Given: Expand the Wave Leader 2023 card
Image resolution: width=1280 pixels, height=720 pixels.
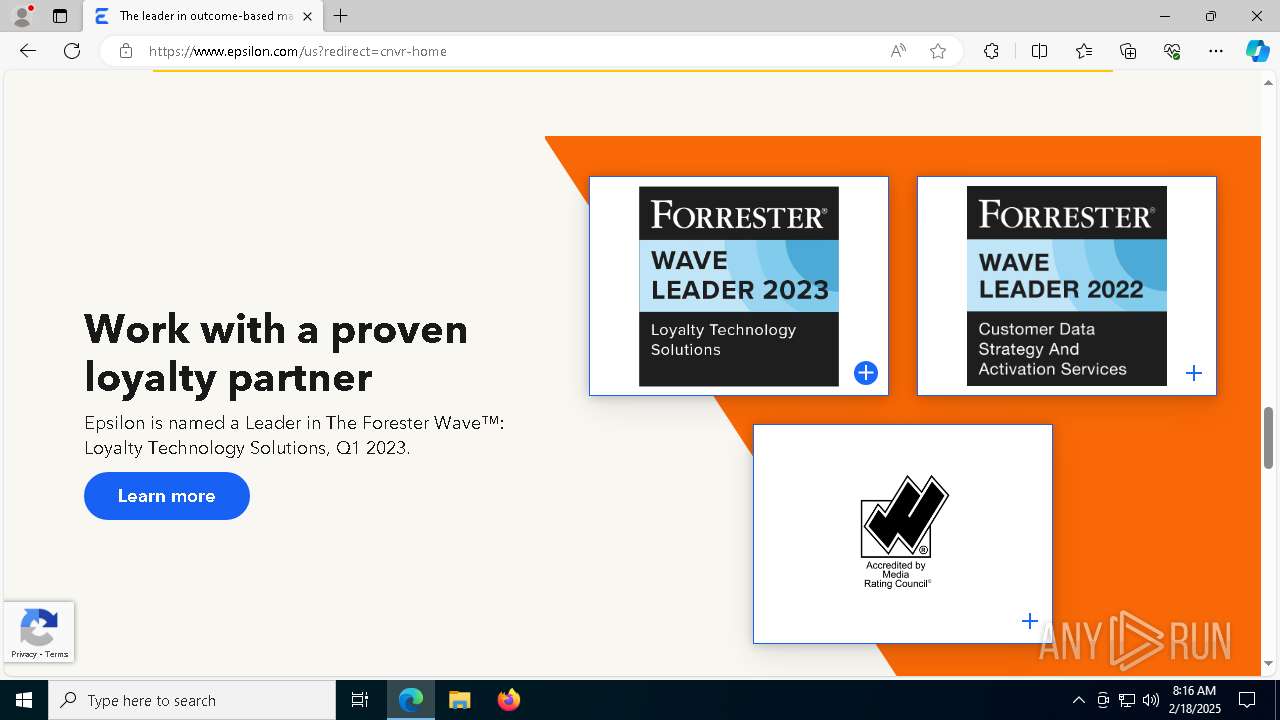Looking at the screenshot, I should click(866, 373).
